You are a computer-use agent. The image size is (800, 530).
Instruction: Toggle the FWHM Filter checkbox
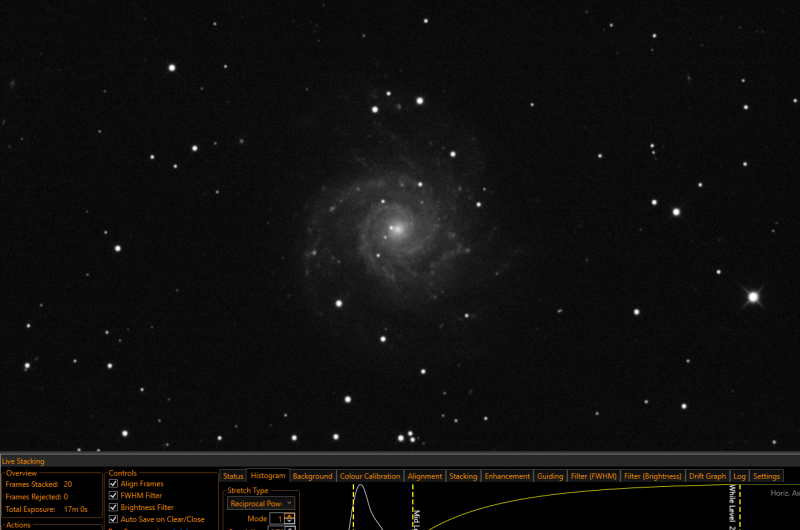click(113, 495)
